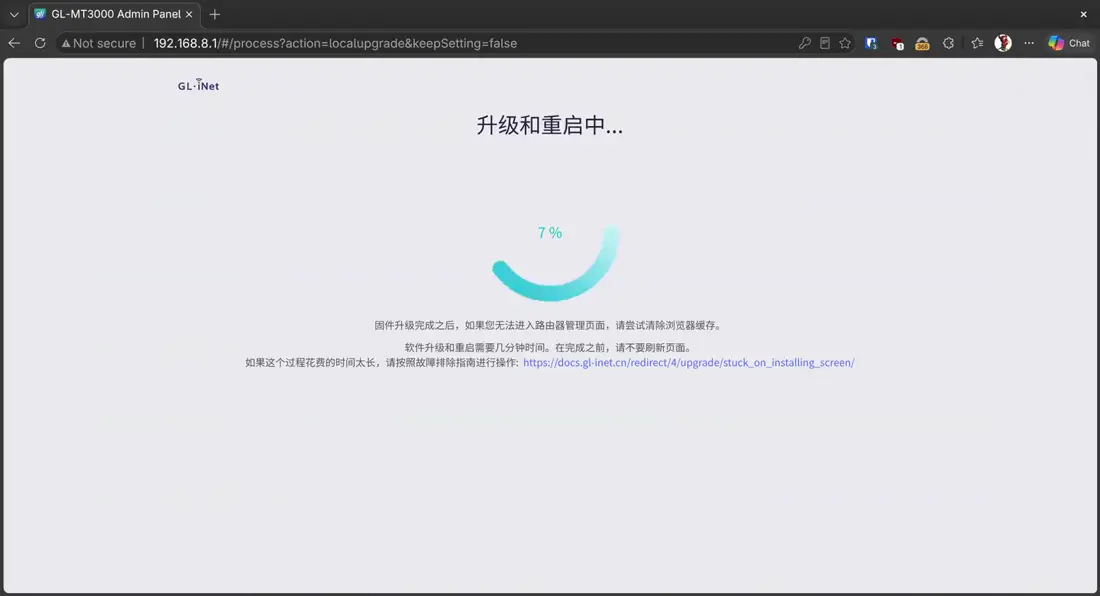The width and height of the screenshot is (1100, 596).
Task: Click the 7 % progress text
Action: tap(550, 233)
